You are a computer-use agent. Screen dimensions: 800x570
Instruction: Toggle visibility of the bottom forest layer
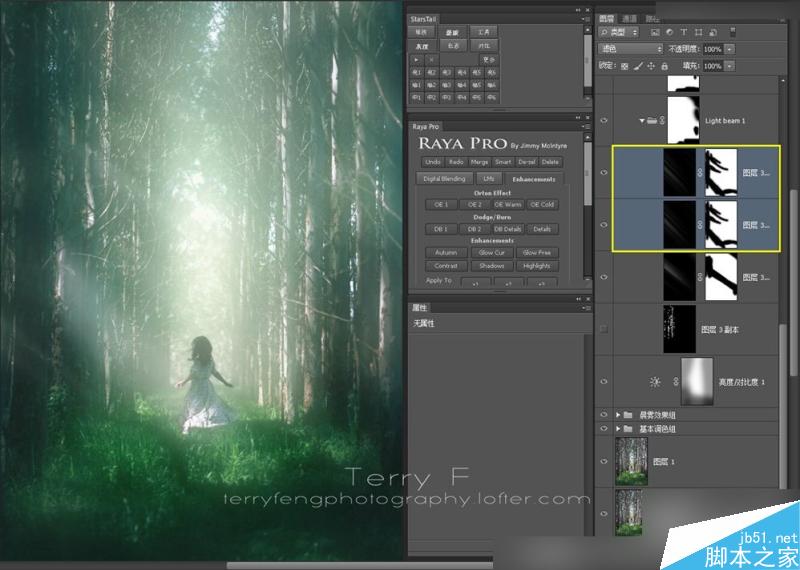(x=604, y=513)
